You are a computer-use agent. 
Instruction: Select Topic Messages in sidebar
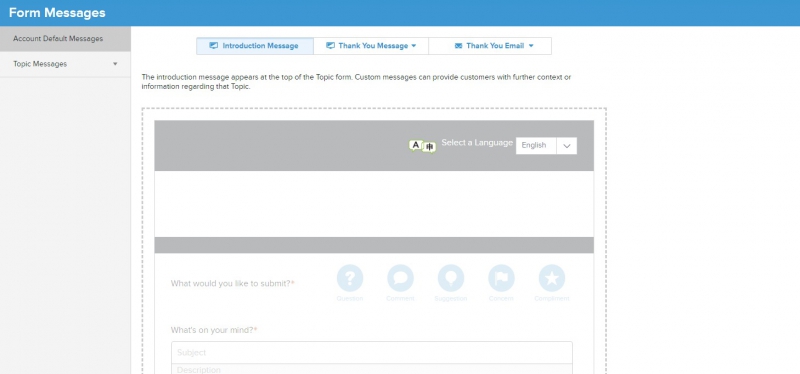pyautogui.click(x=65, y=64)
